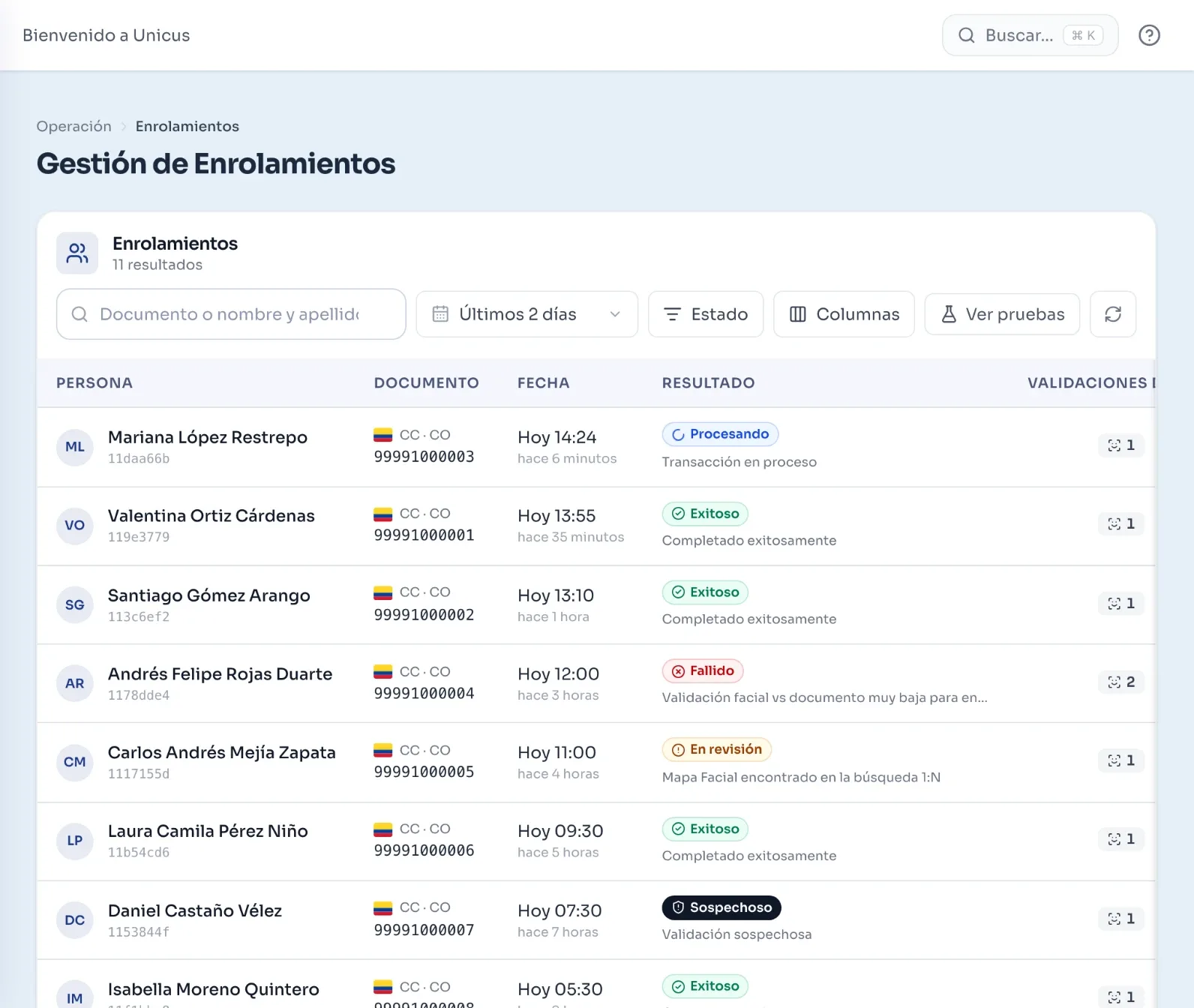
Task: Open the global Buscar search box
Action: [1030, 35]
